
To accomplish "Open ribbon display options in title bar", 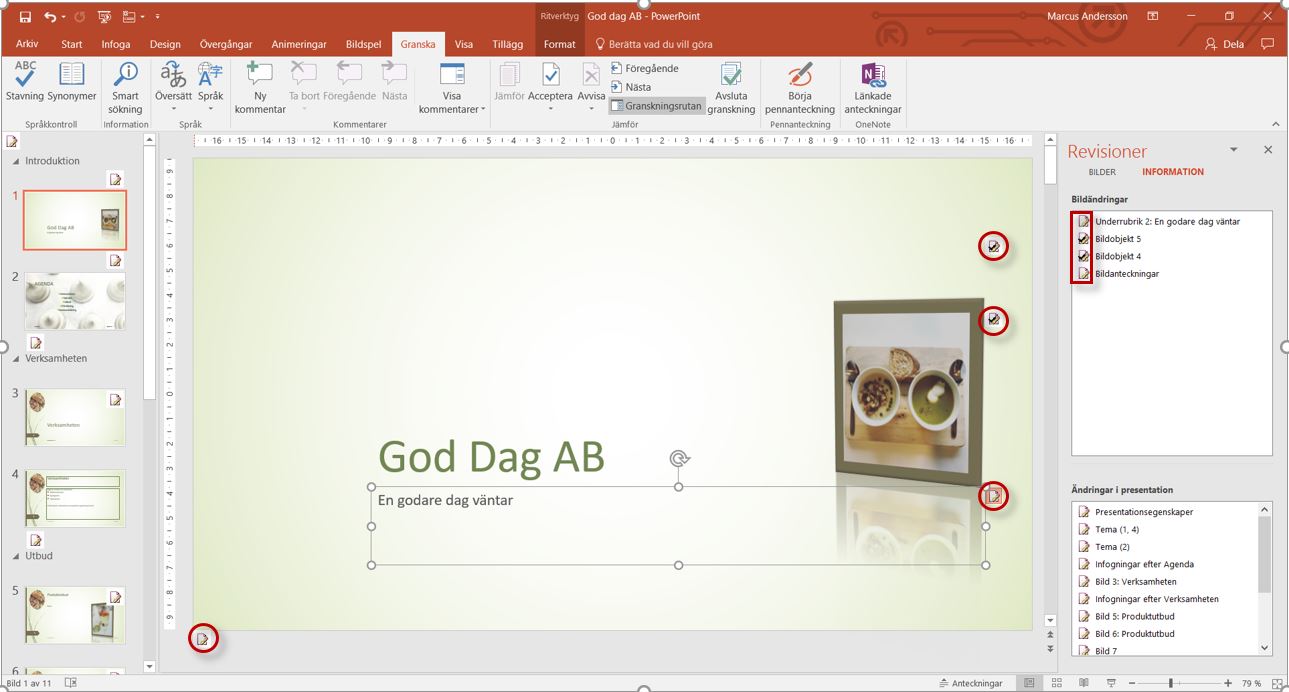I will point(1153,17).
